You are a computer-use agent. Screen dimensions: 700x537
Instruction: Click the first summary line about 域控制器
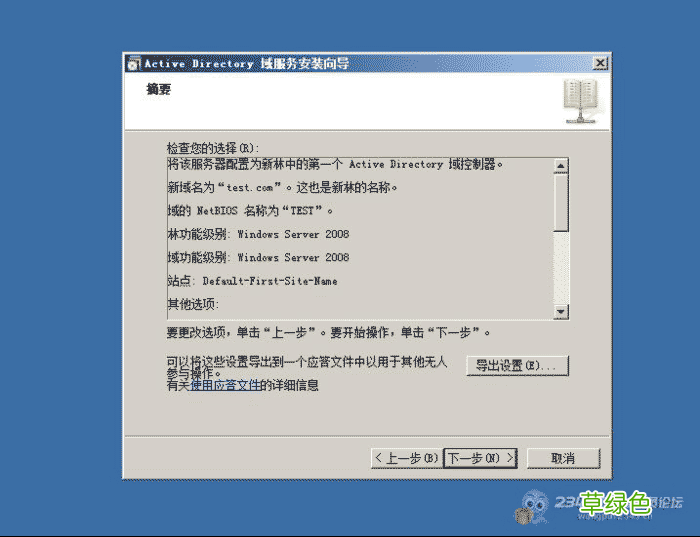tap(335, 164)
